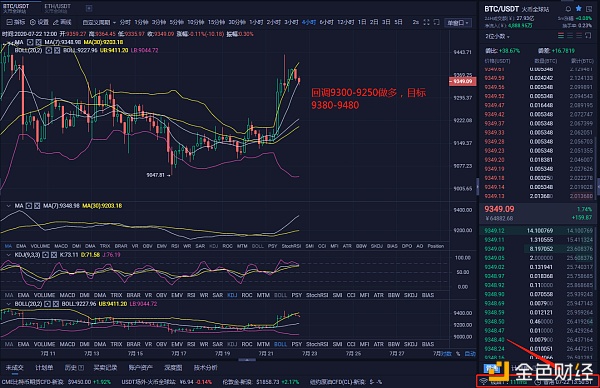The image size is (600, 388).
Task: Open MA indicator settings on main chart
Action: point(30,42)
